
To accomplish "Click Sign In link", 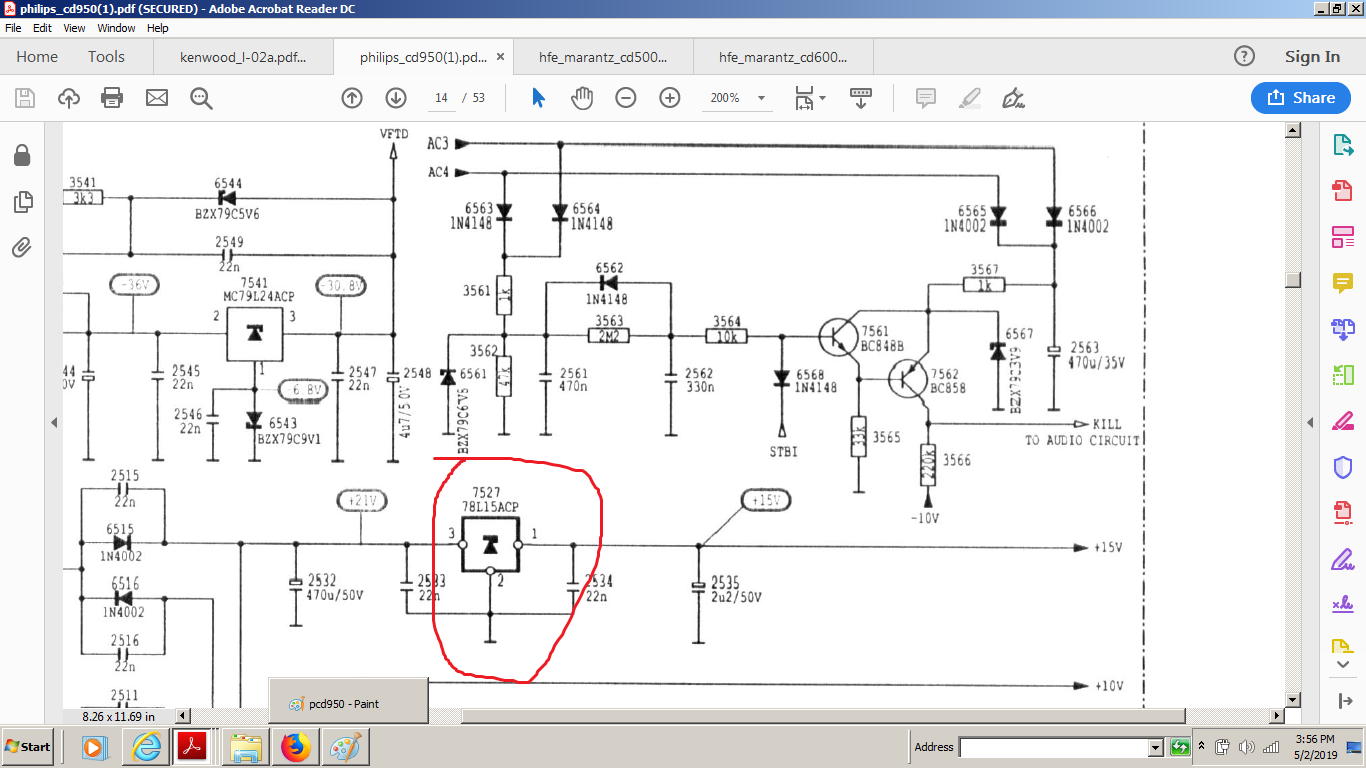I will click(1312, 57).
